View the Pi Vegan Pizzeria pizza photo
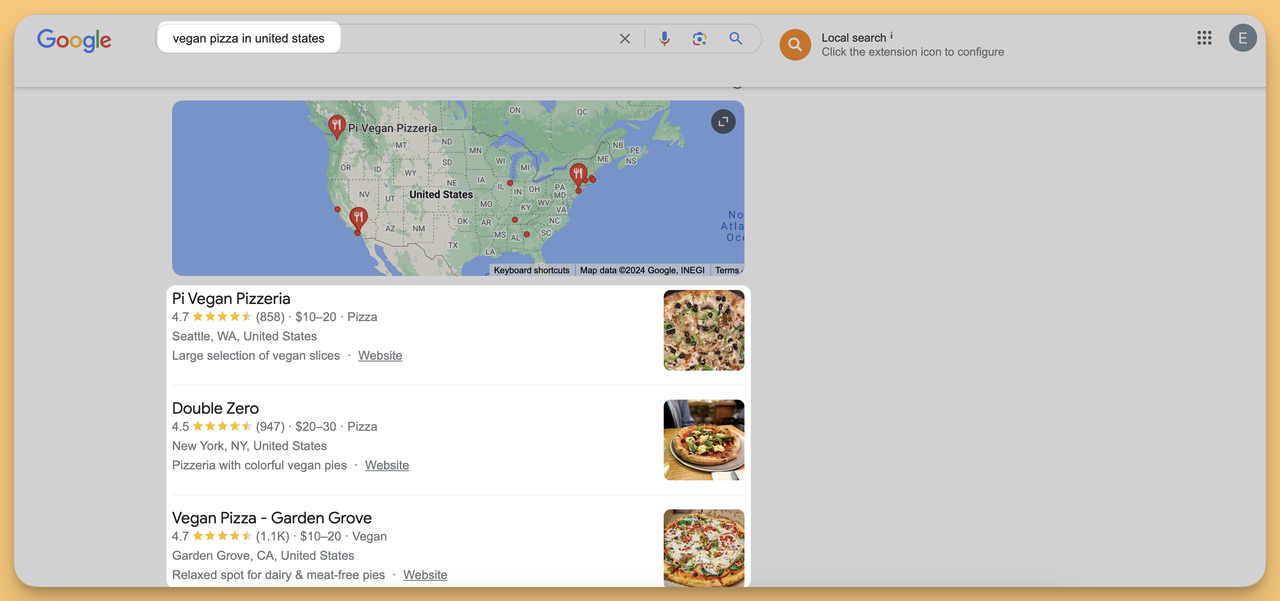1280x601 pixels. click(x=704, y=330)
